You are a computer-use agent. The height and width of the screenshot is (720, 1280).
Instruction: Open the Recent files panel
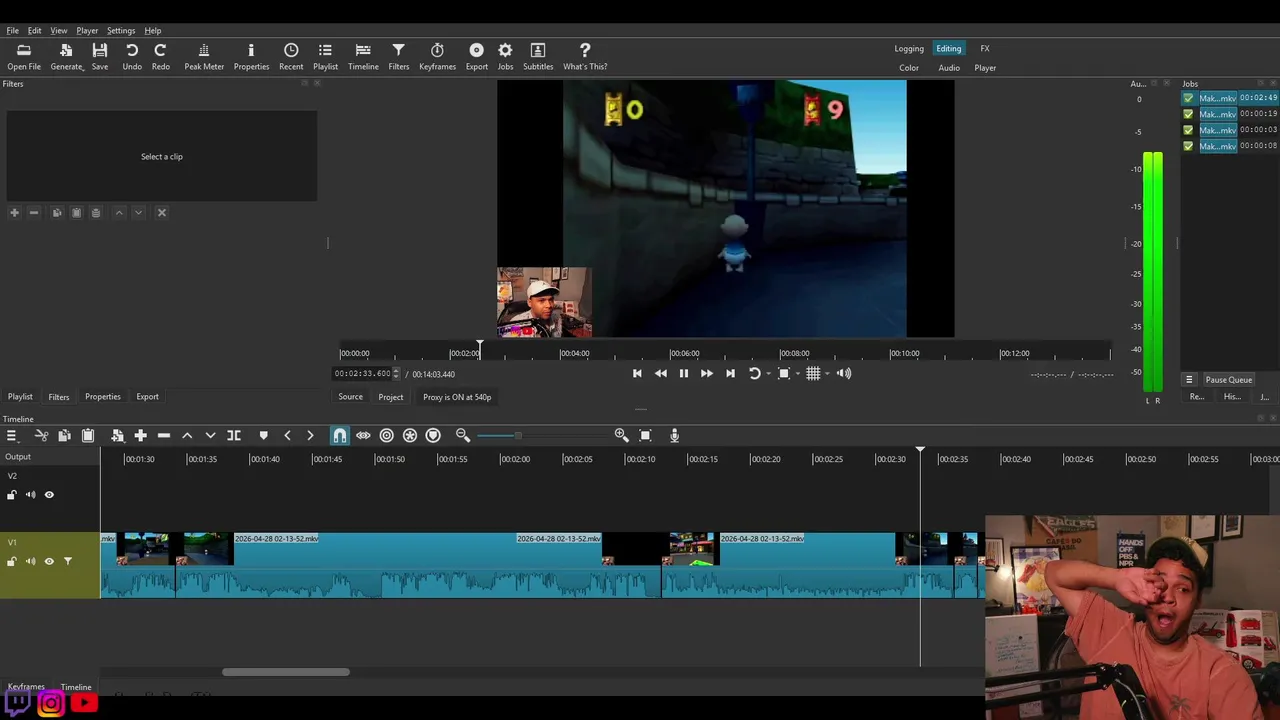[x=291, y=57]
